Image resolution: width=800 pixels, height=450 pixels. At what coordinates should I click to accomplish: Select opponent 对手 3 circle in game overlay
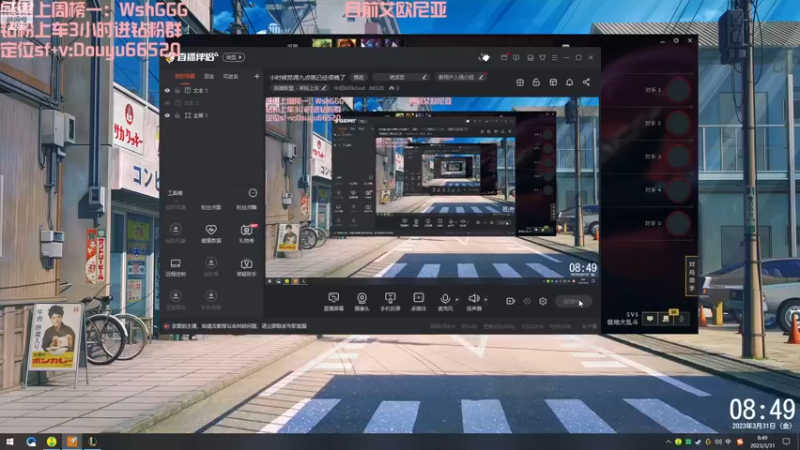(679, 157)
